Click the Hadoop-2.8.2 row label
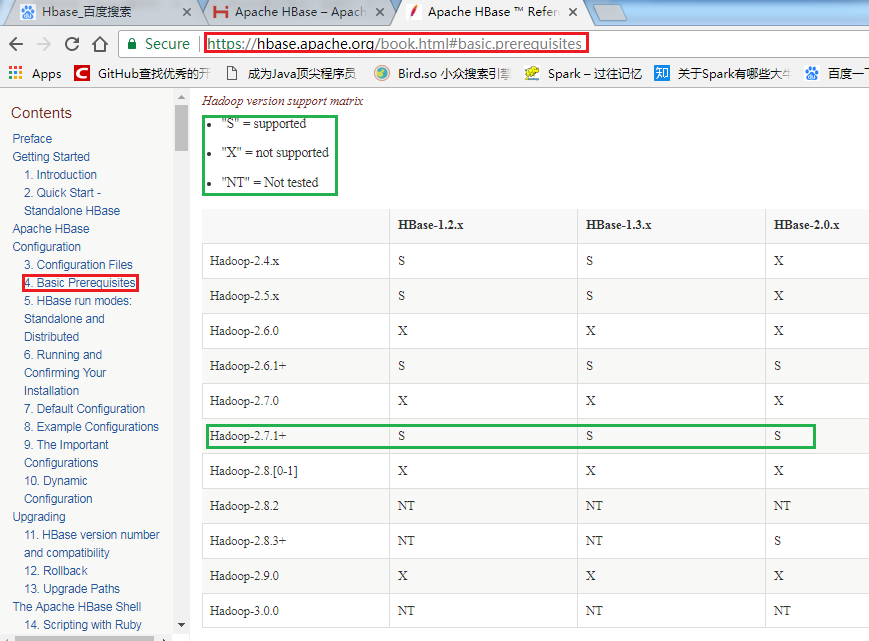Screen dimensions: 869x641 244,506
